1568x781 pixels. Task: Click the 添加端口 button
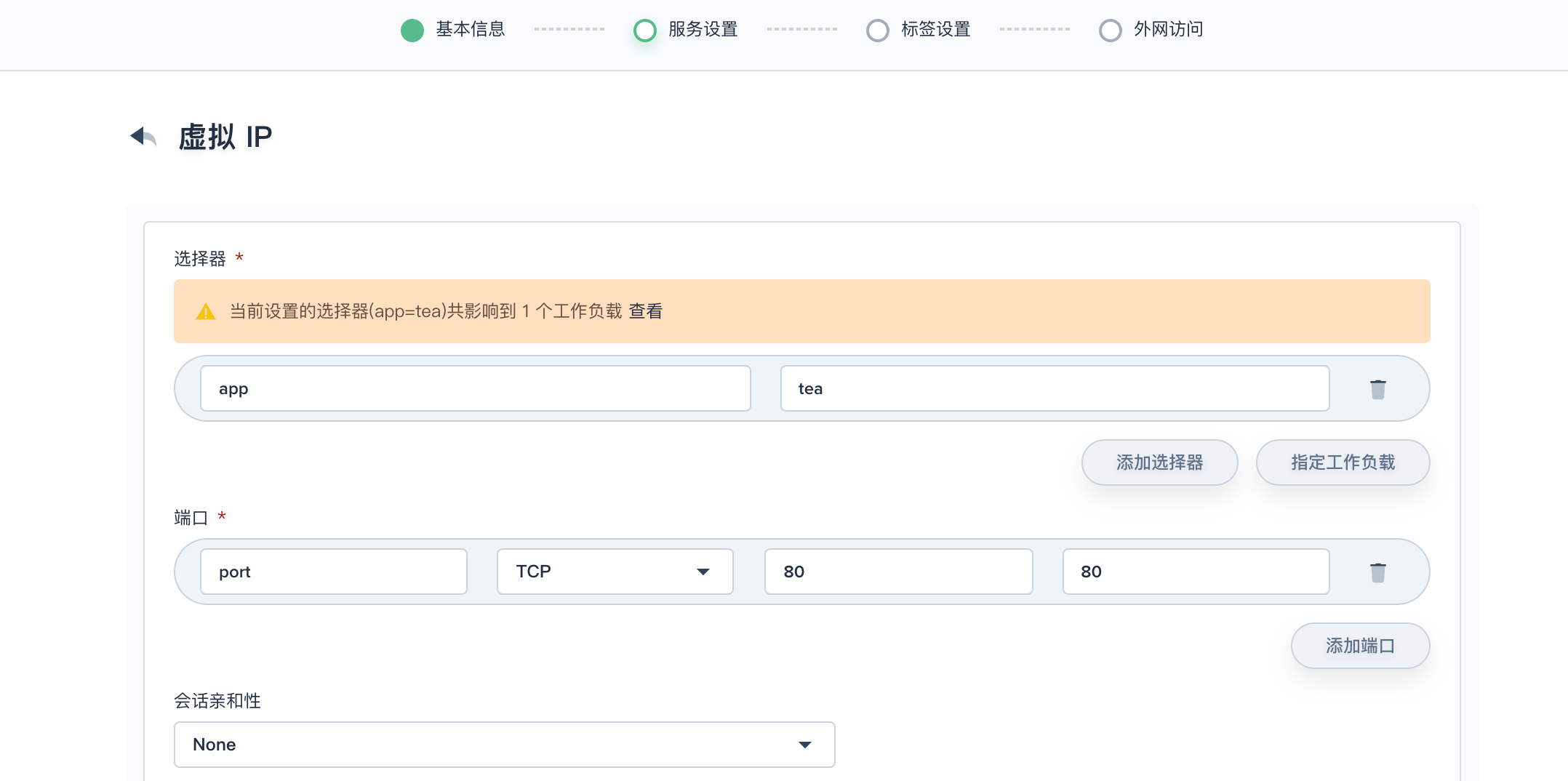click(1361, 646)
